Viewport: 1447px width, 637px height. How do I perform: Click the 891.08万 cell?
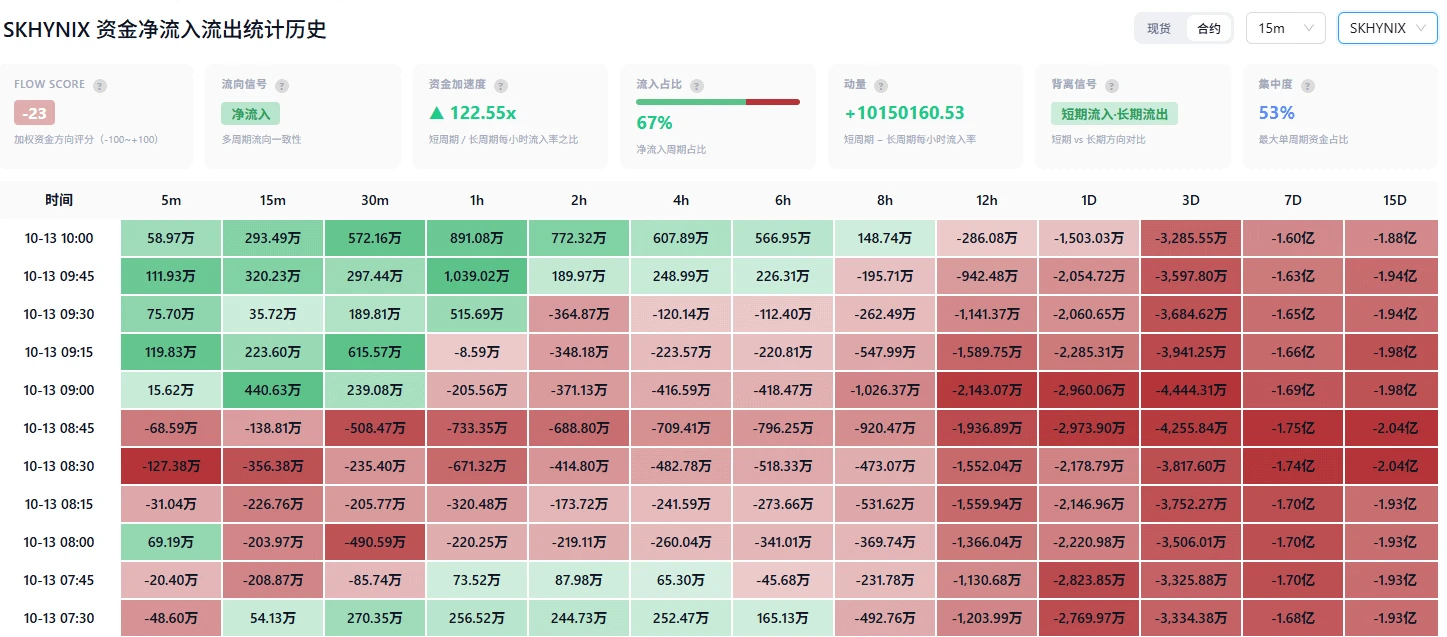[477, 238]
